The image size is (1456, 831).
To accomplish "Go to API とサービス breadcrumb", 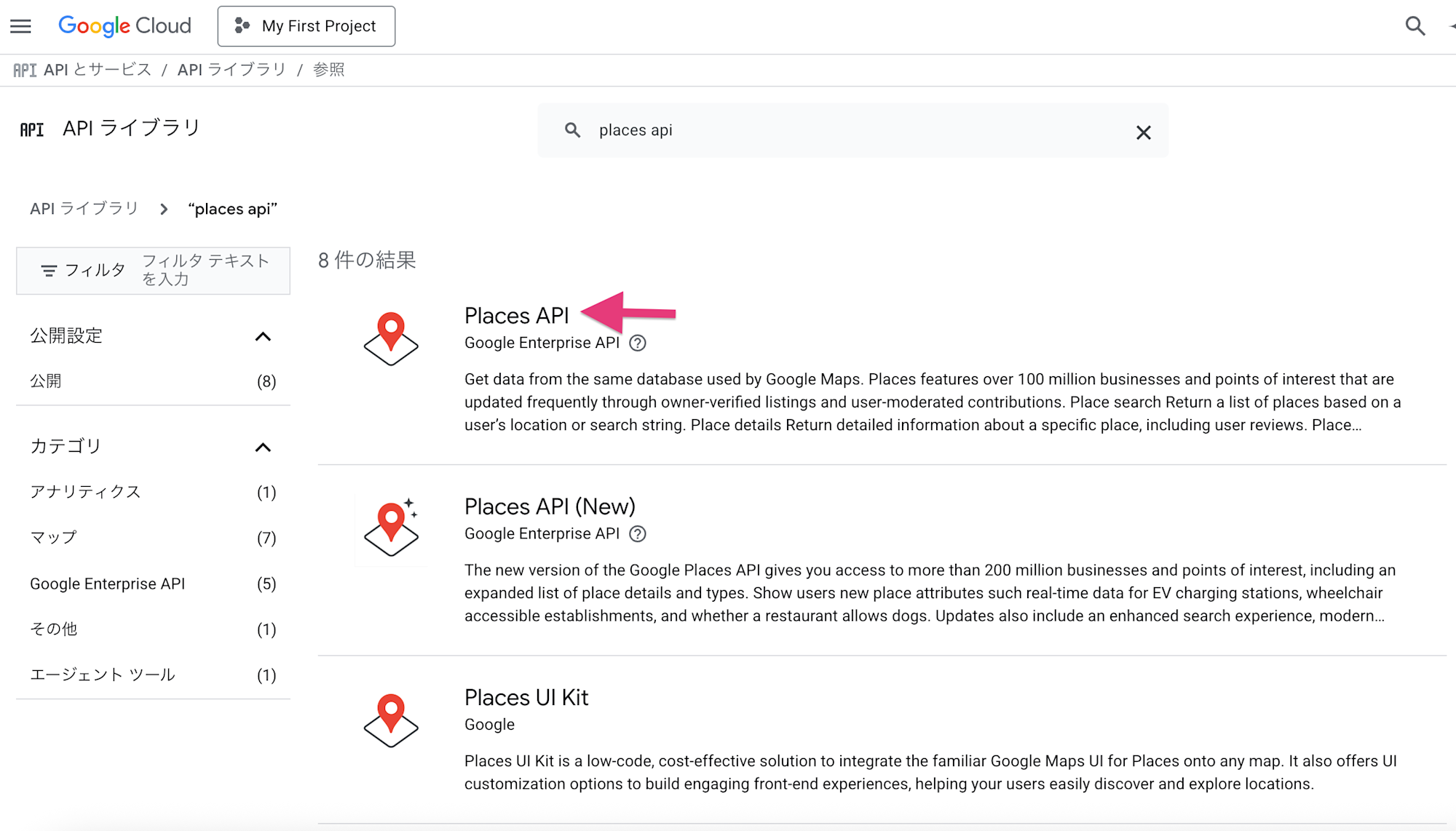I will click(x=97, y=70).
